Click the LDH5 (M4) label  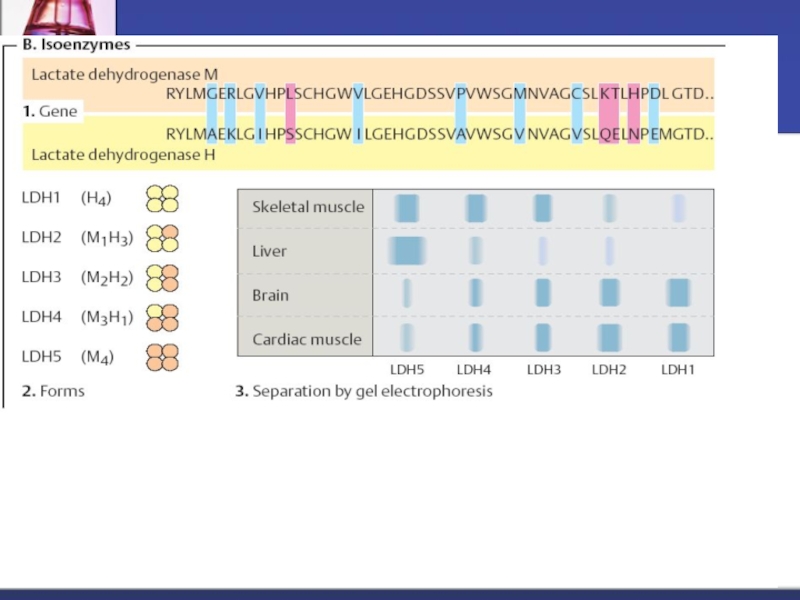(x=67, y=357)
